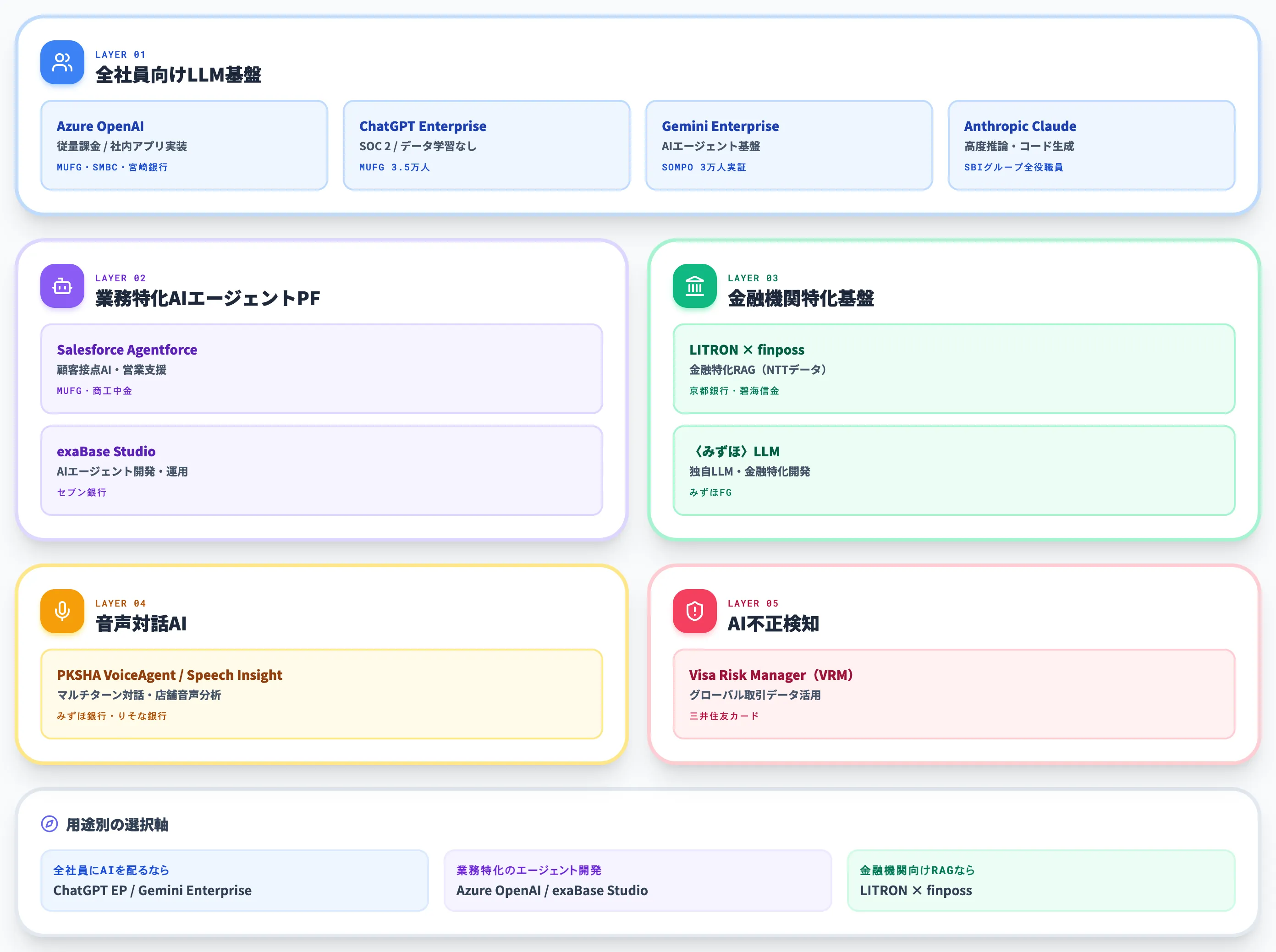Click the AIエージェント開発・運用 description
The image size is (1276, 952).
pyautogui.click(x=122, y=471)
